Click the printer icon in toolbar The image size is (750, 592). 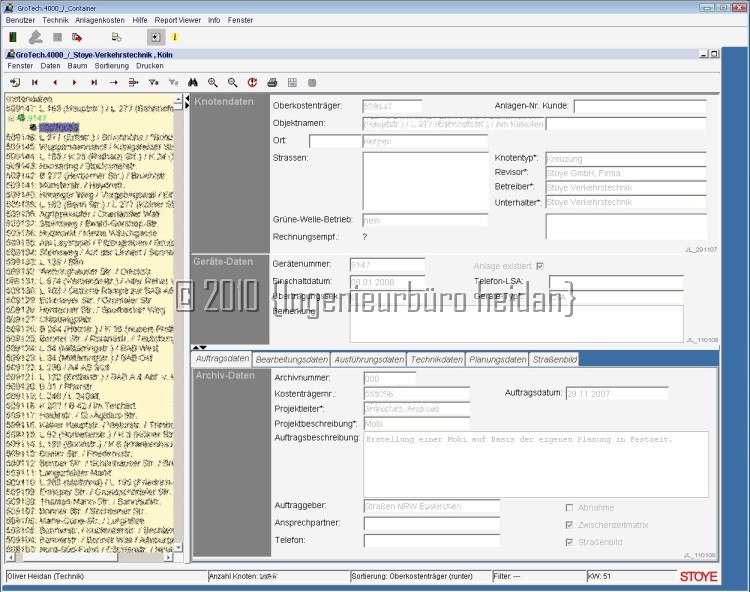272,82
